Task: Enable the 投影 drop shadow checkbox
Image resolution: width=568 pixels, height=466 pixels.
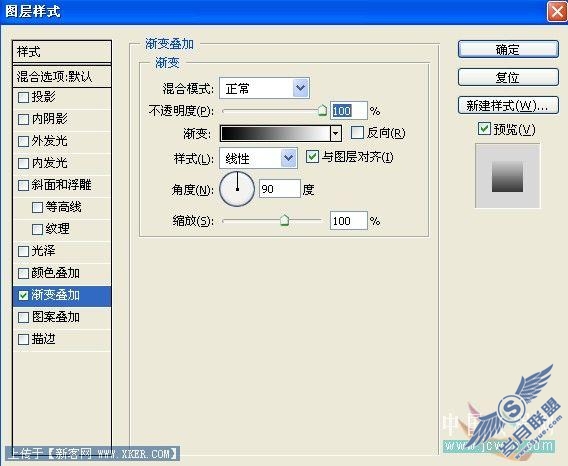Action: [24, 97]
